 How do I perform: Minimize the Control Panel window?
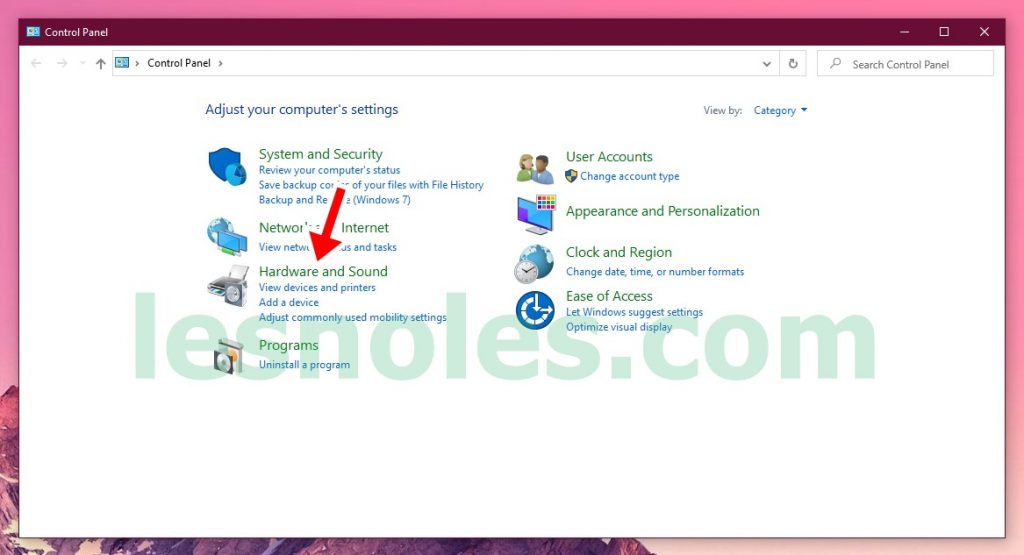(x=904, y=31)
